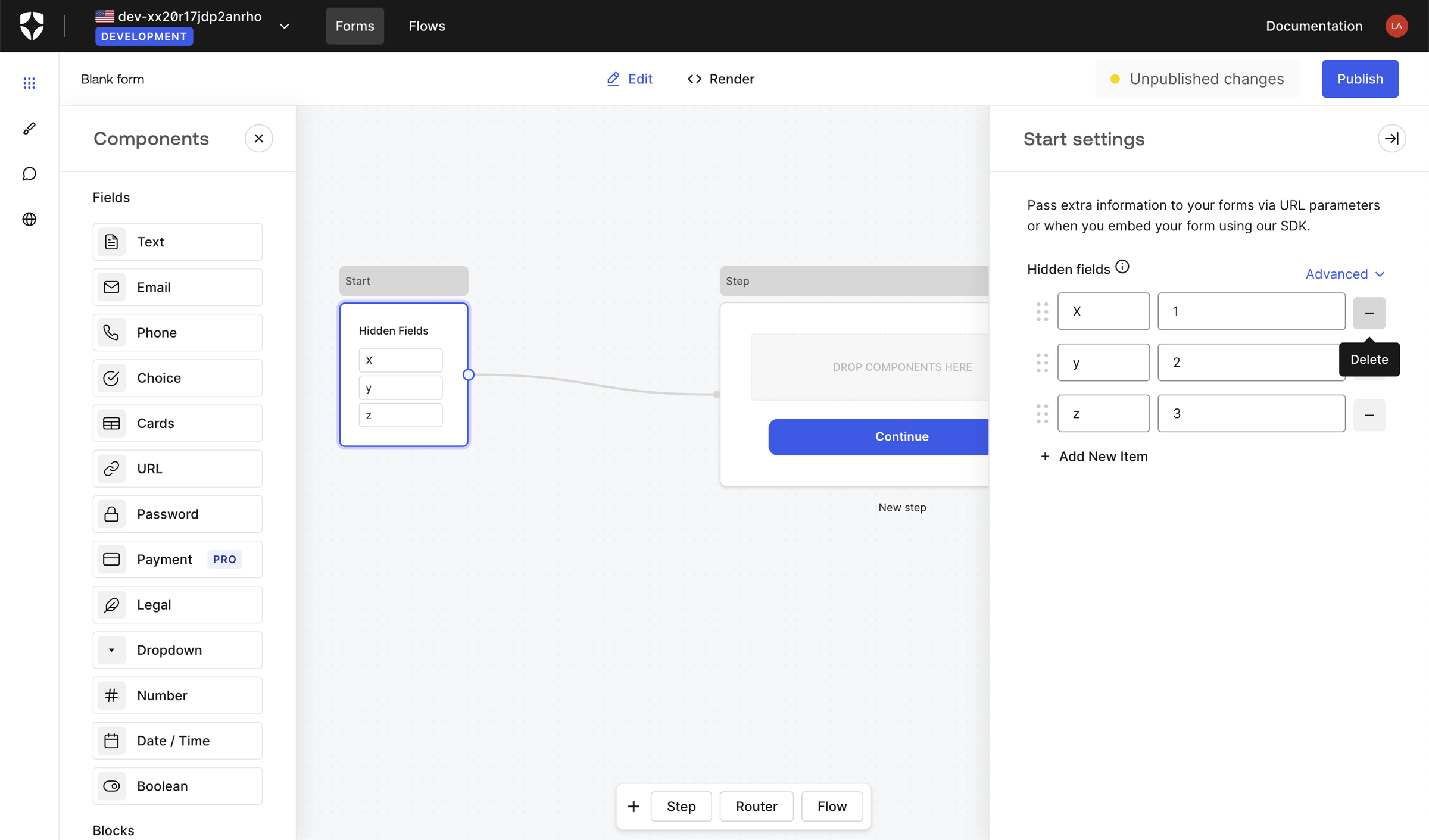Add a new Router node

[x=756, y=806]
